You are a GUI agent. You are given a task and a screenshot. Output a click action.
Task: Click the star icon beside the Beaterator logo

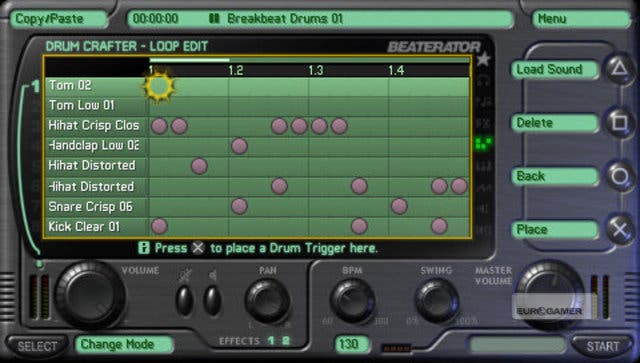483,60
